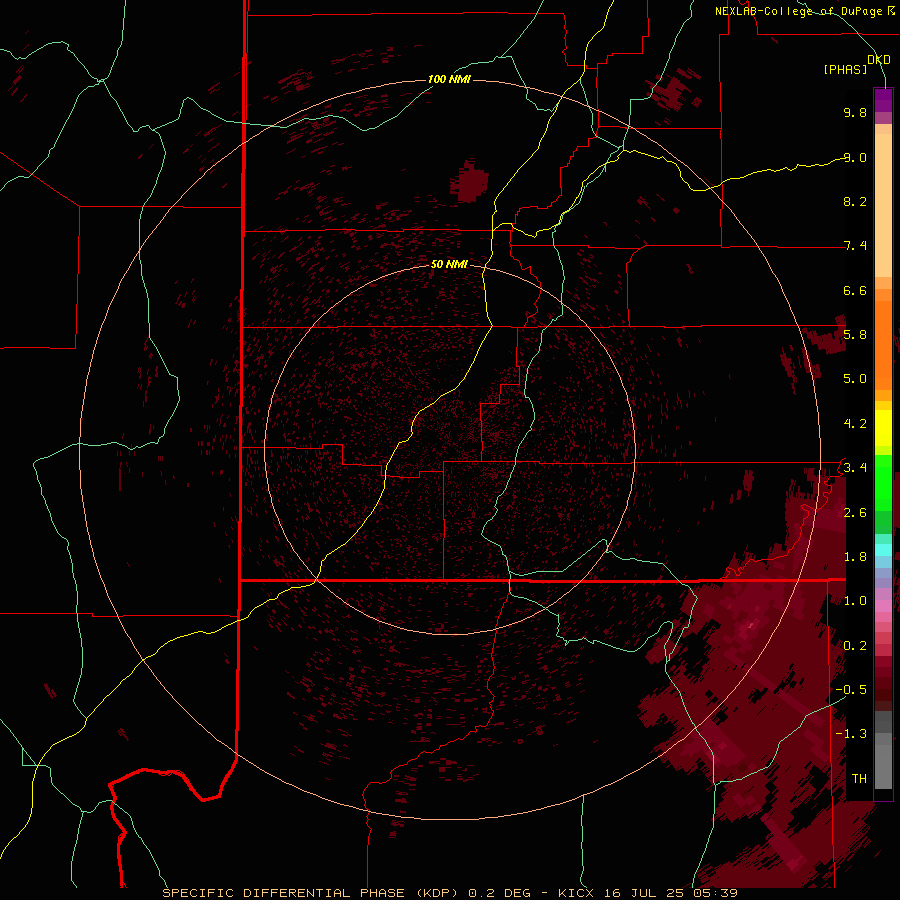Click the 0.2 scale value
The image size is (900, 900).
point(855,646)
